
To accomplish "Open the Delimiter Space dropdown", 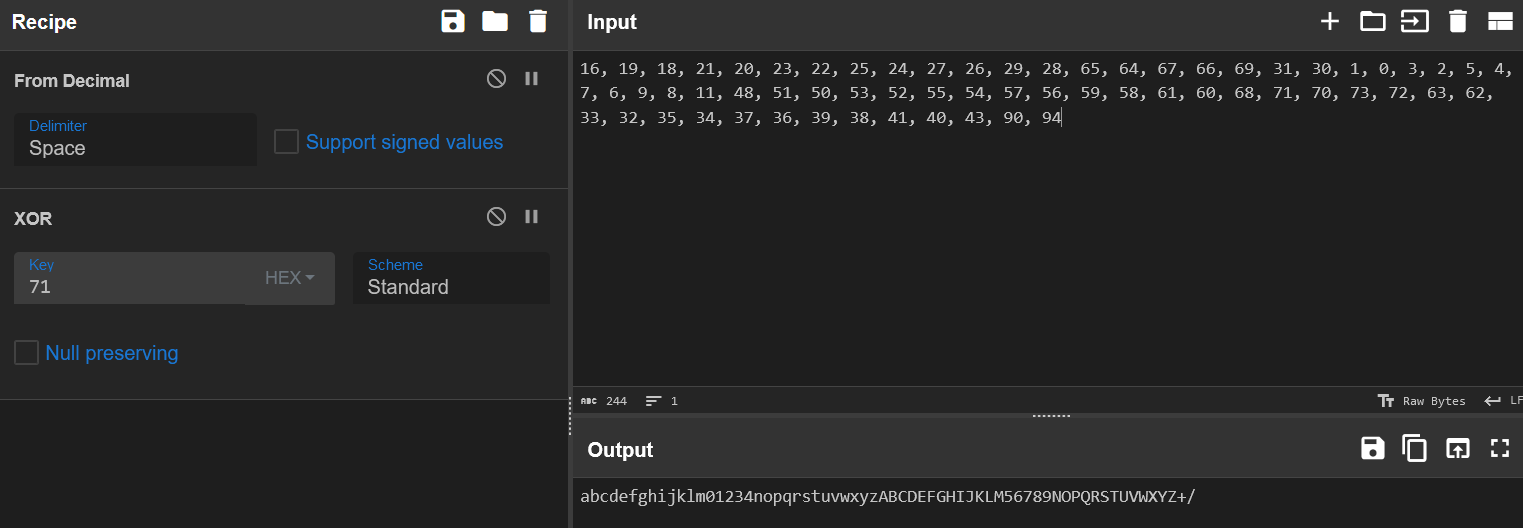I will 135,139.
